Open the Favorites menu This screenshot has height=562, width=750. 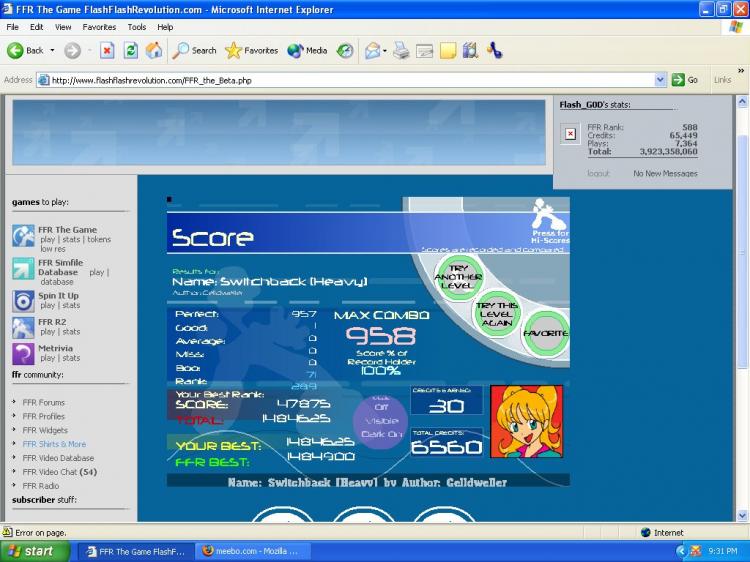pos(99,27)
